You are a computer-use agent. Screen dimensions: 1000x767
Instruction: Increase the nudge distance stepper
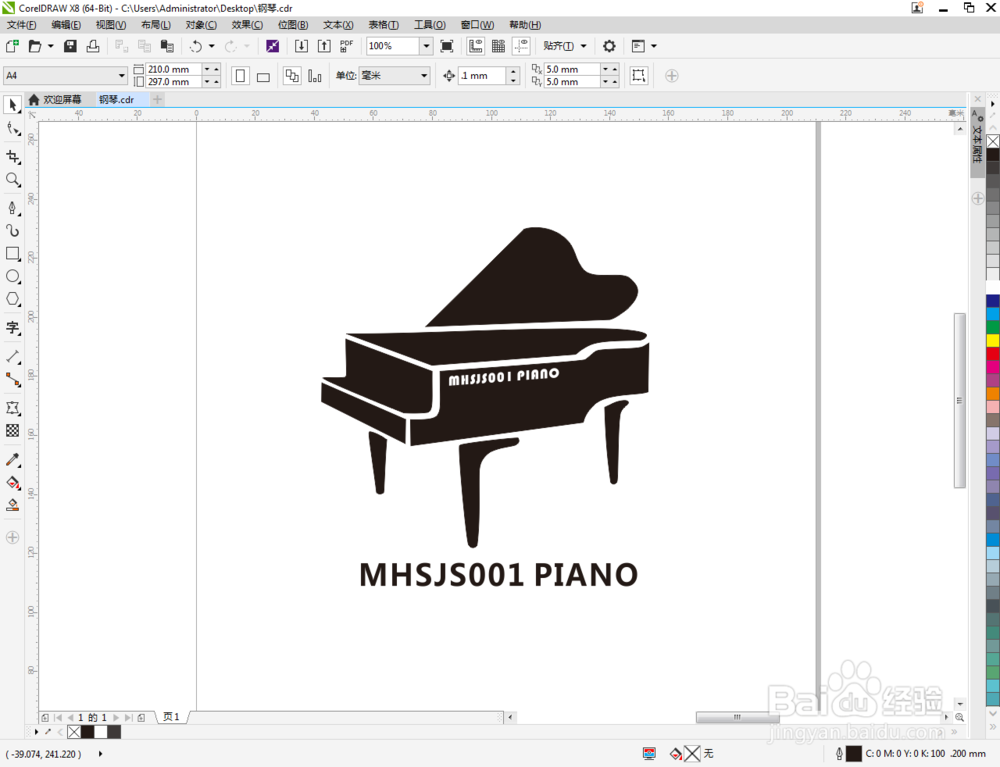513,71
